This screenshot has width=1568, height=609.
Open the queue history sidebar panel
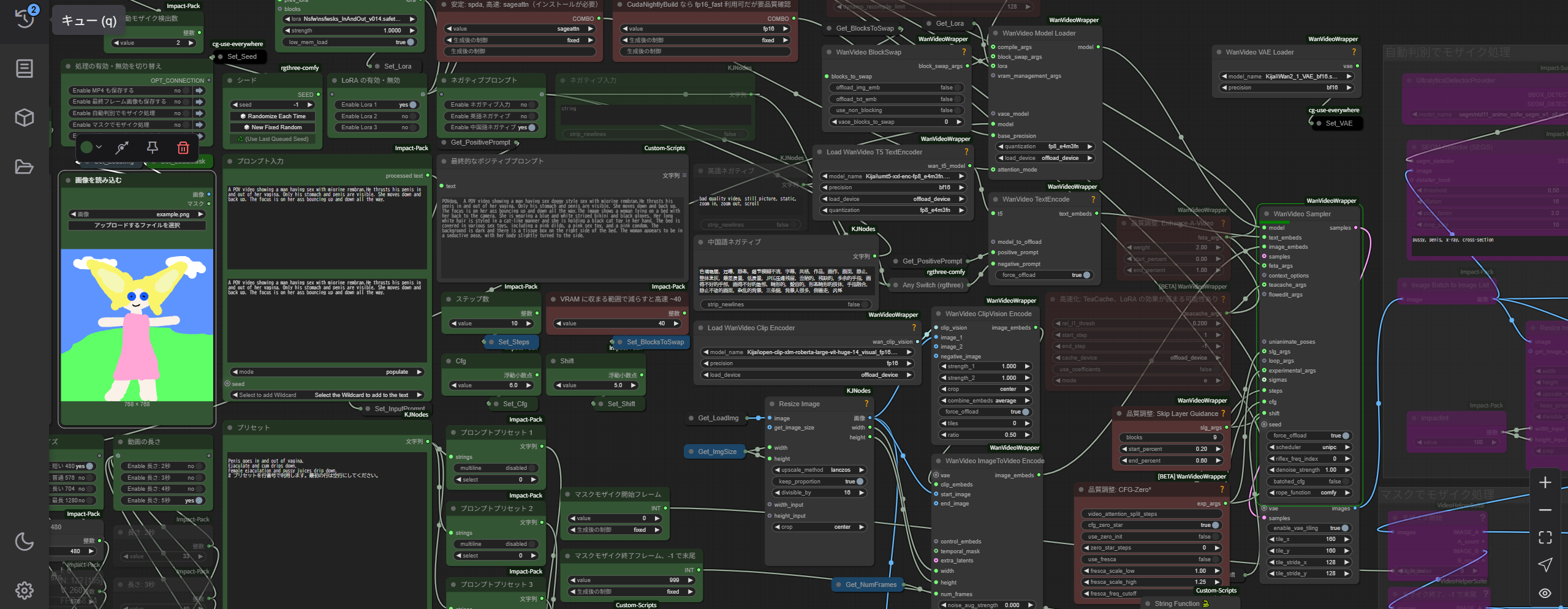(x=25, y=18)
